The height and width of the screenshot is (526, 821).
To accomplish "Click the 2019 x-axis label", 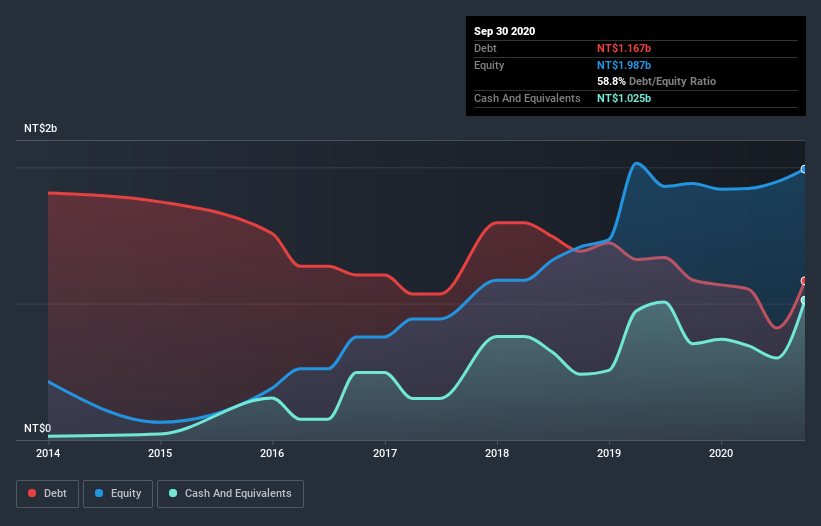I will tap(609, 453).
